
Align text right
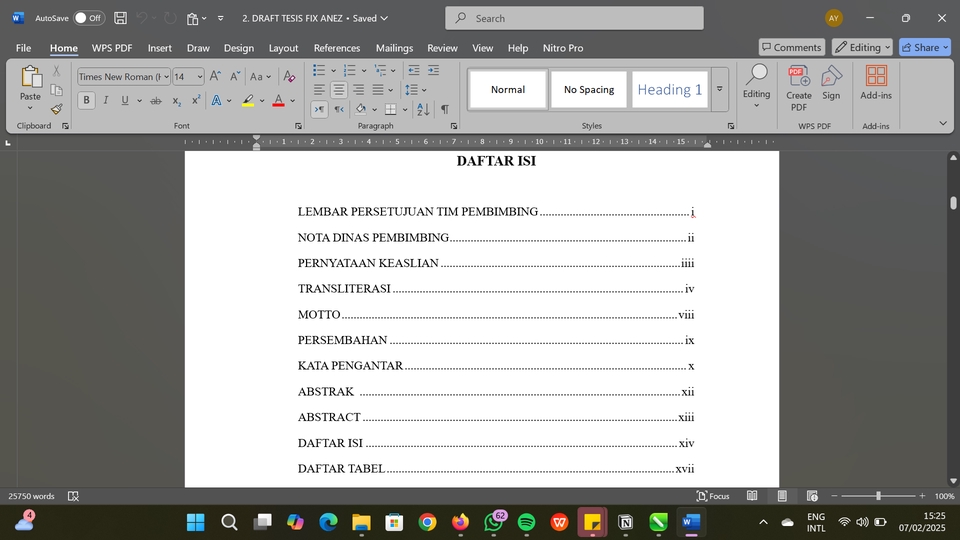(359, 90)
